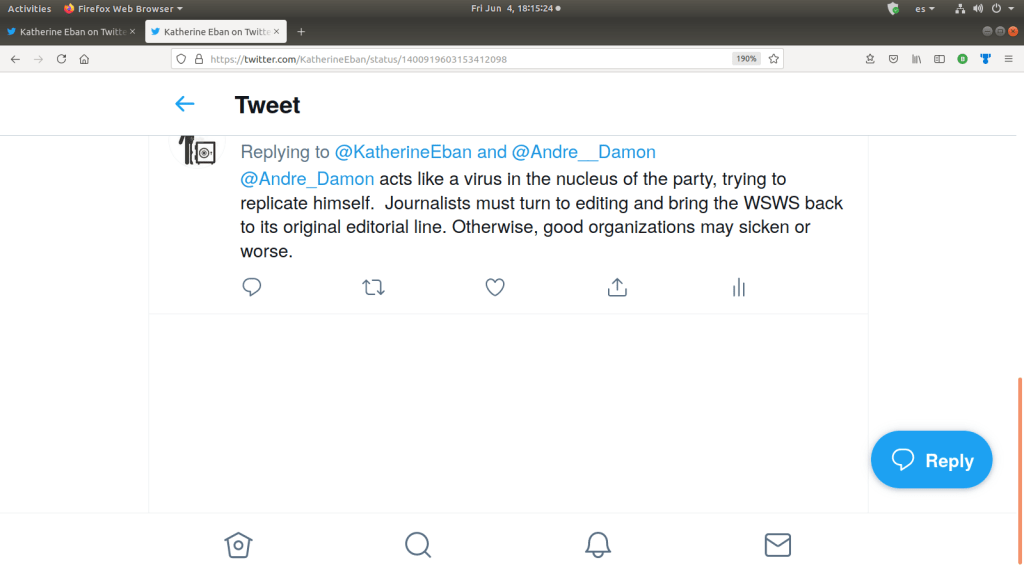Open the @Andre_Damon mention link
The image size is (1024, 576).
point(308,179)
